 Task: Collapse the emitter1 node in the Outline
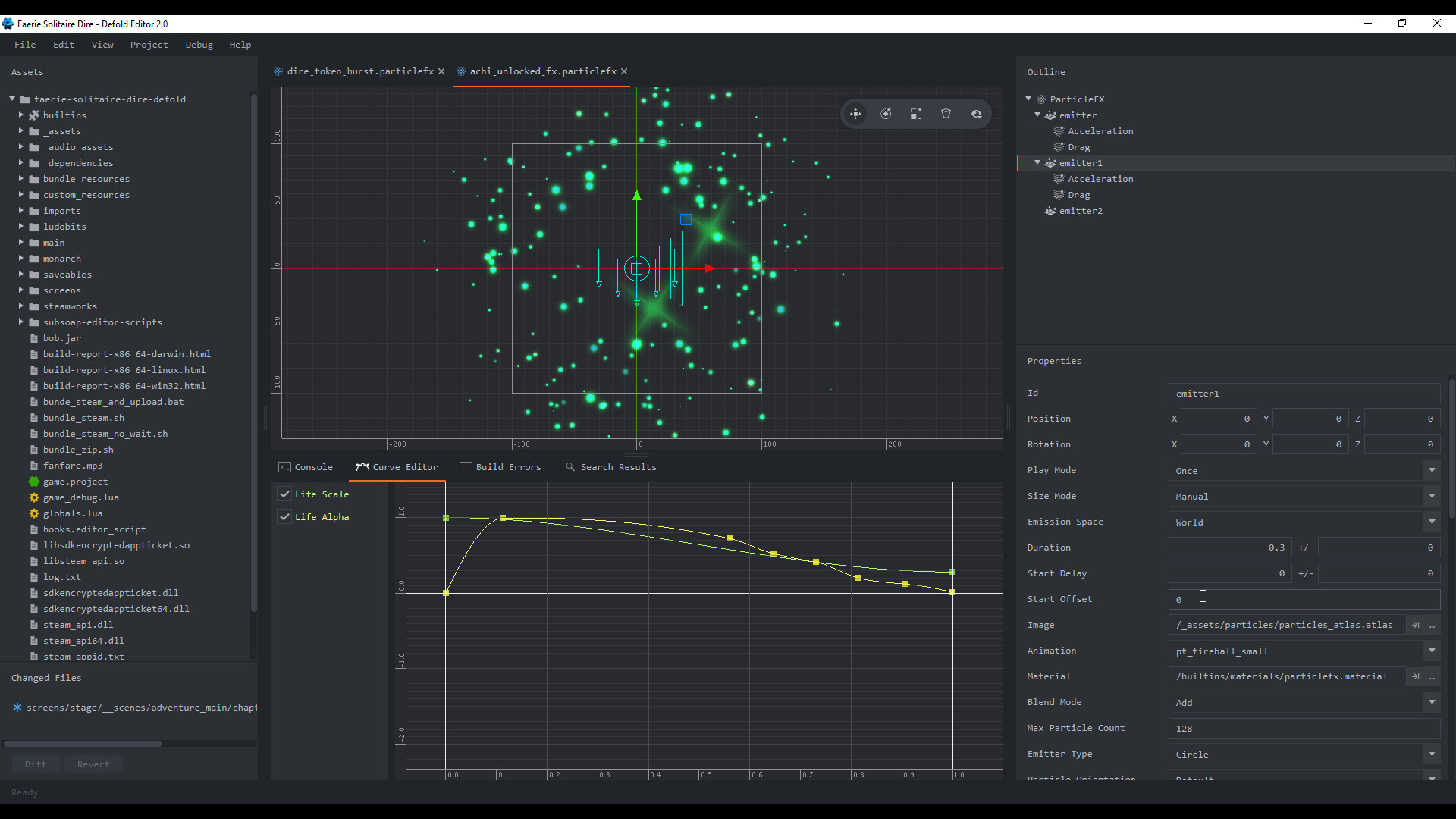click(1037, 162)
